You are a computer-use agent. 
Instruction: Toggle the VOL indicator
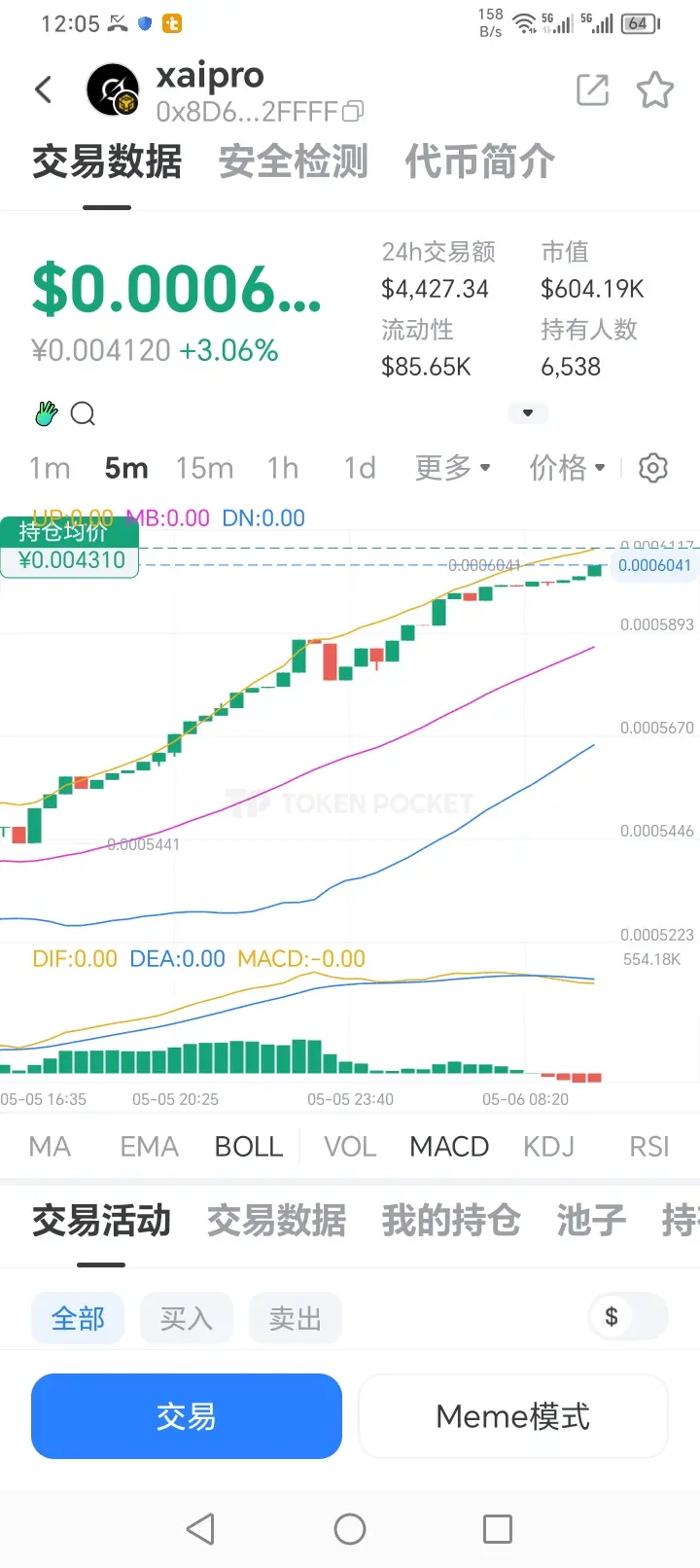point(350,1147)
